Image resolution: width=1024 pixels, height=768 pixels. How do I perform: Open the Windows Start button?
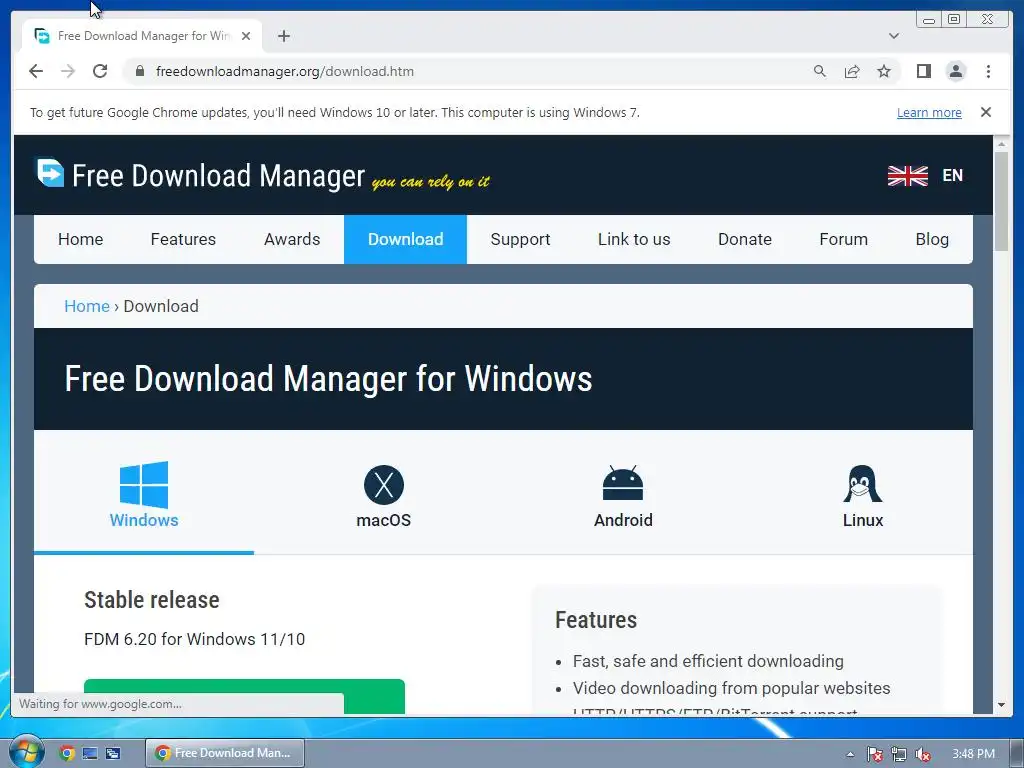(26, 752)
